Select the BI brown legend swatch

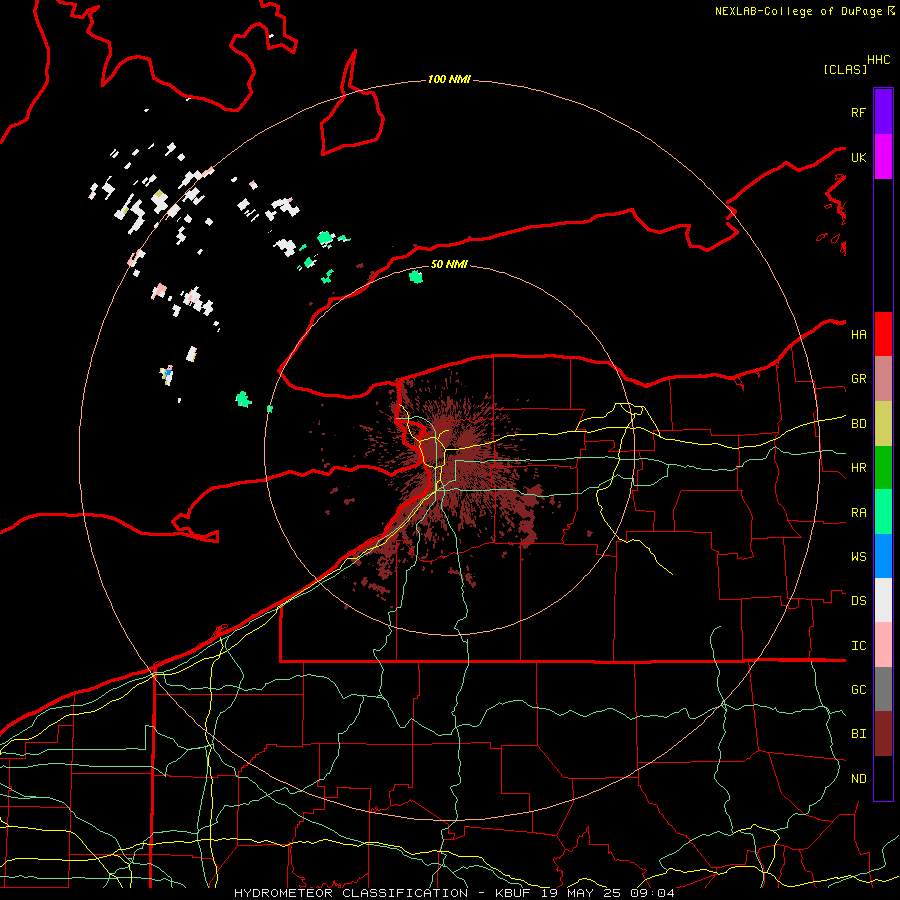tap(883, 734)
